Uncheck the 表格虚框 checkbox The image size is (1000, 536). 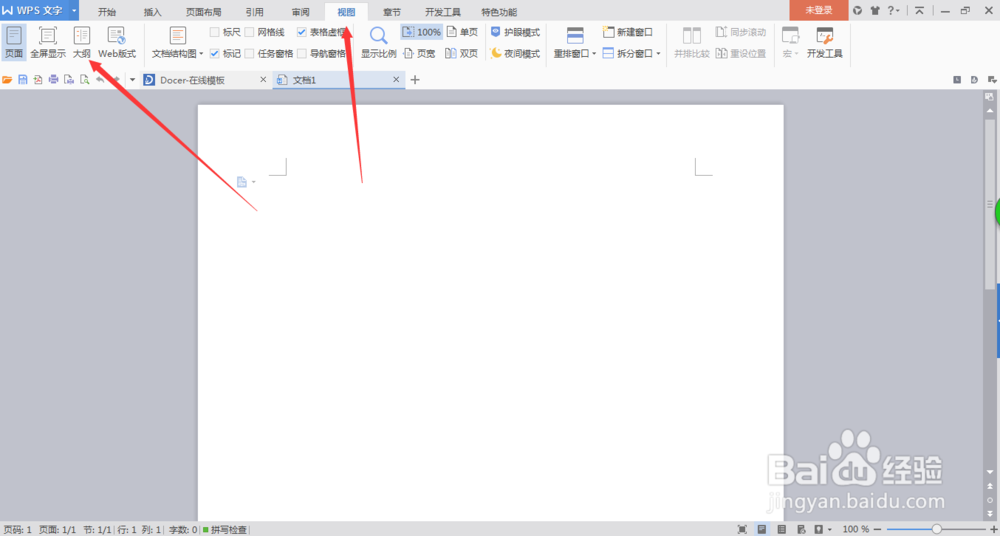[302, 32]
